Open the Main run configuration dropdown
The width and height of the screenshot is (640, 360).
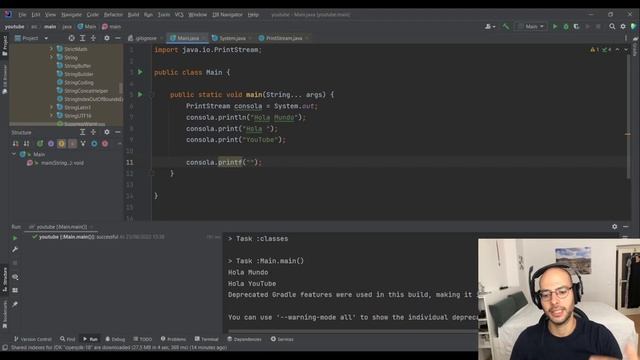click(531, 27)
